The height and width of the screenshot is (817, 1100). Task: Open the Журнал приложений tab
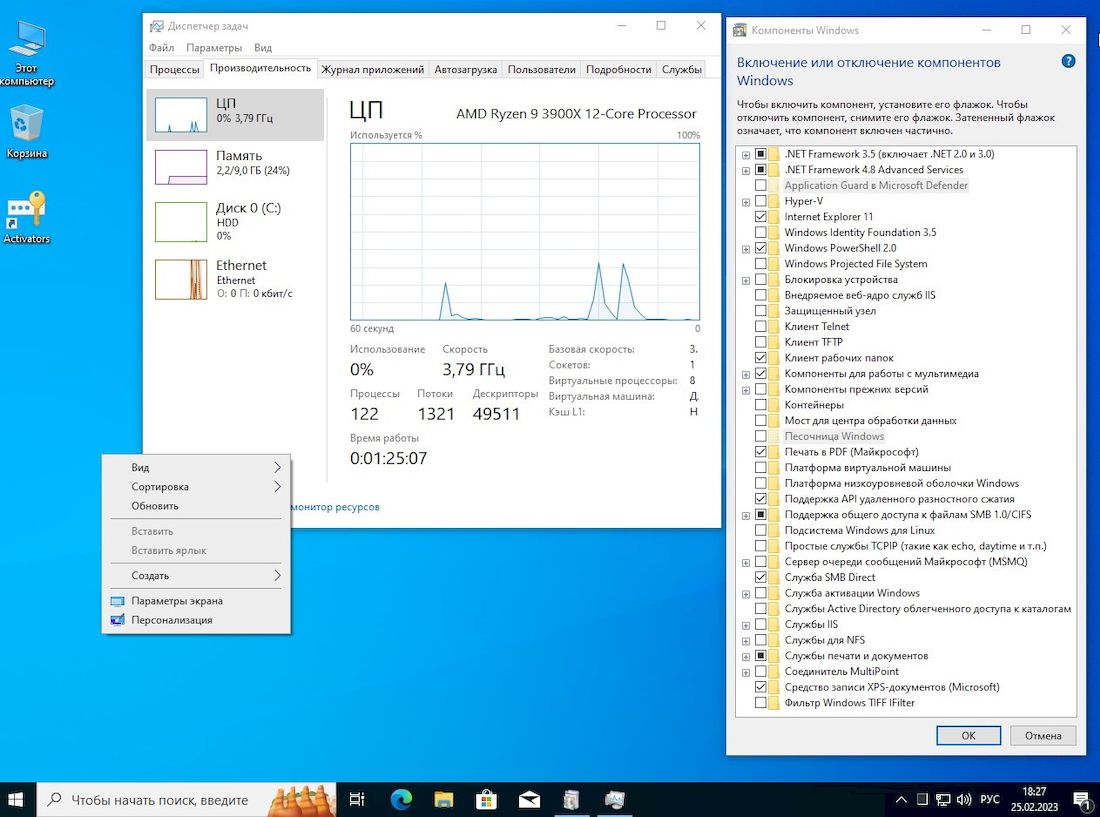pos(373,69)
